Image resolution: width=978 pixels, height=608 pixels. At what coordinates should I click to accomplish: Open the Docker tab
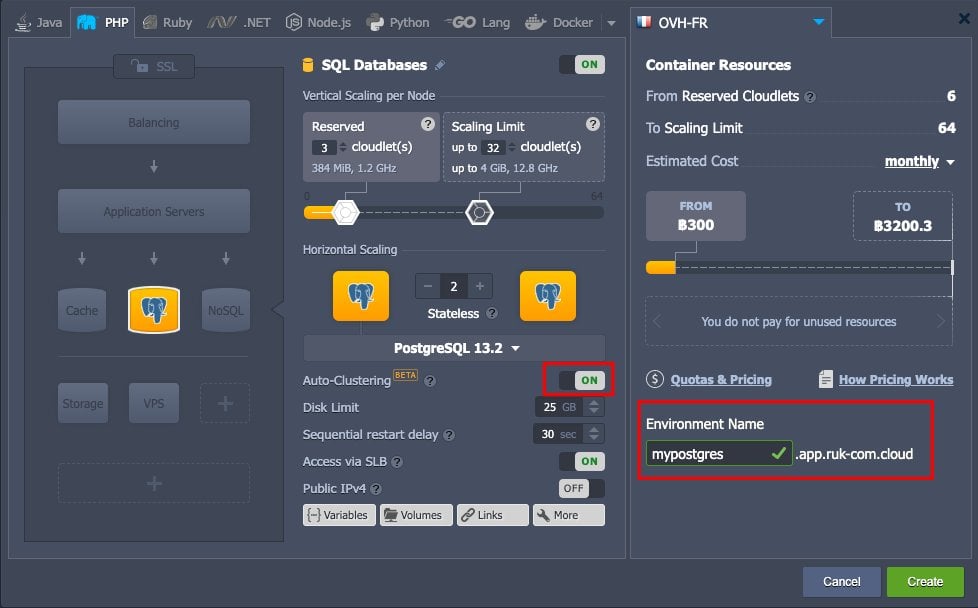pyautogui.click(x=559, y=23)
